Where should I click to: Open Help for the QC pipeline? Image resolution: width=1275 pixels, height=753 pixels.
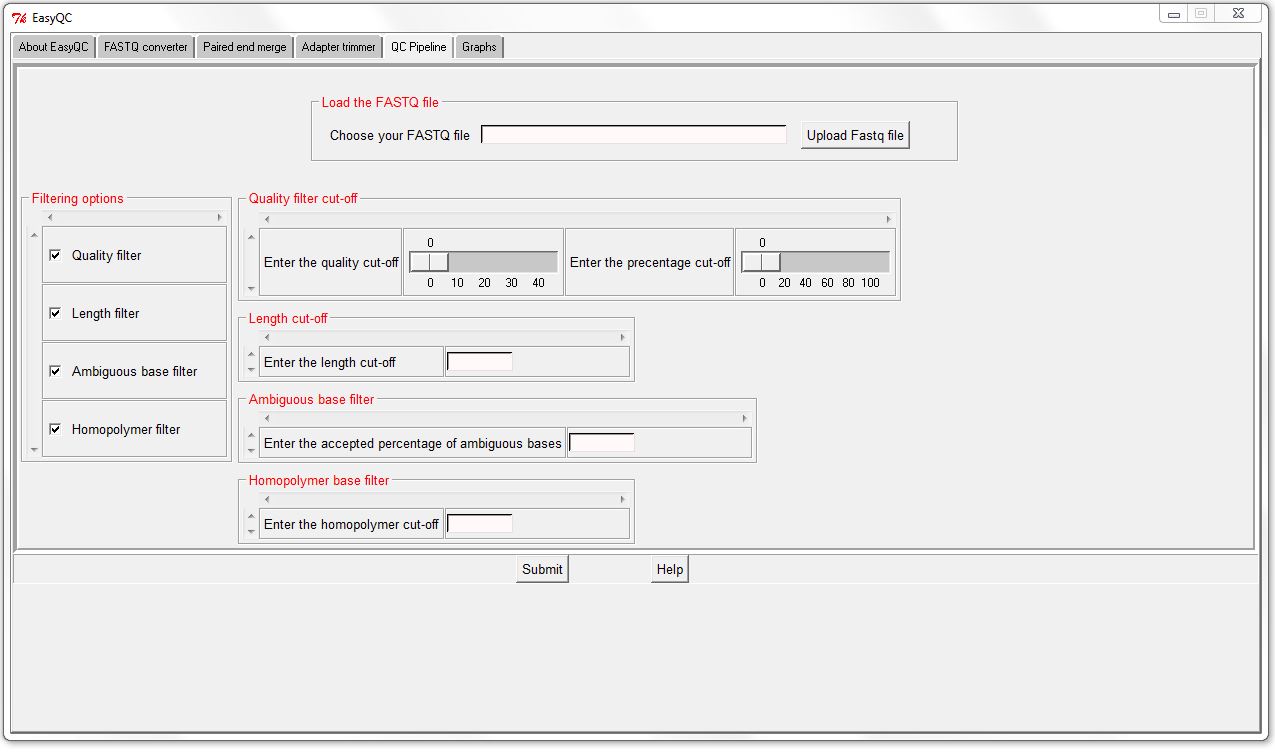[670, 569]
